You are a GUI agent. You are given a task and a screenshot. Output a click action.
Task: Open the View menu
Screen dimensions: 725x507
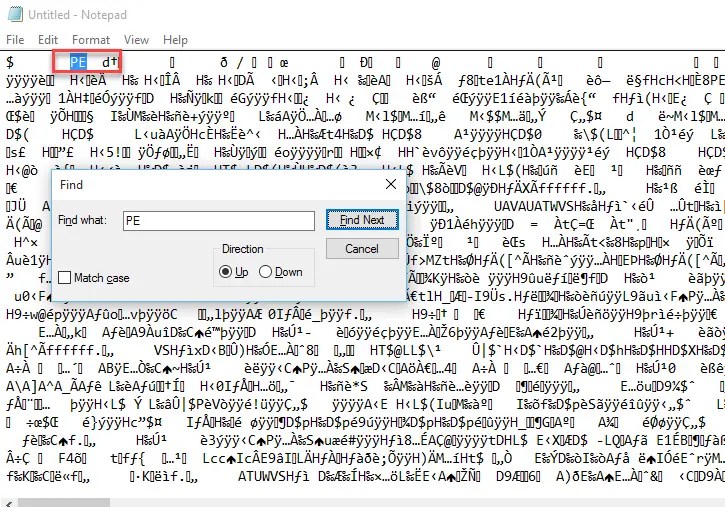pyautogui.click(x=136, y=40)
